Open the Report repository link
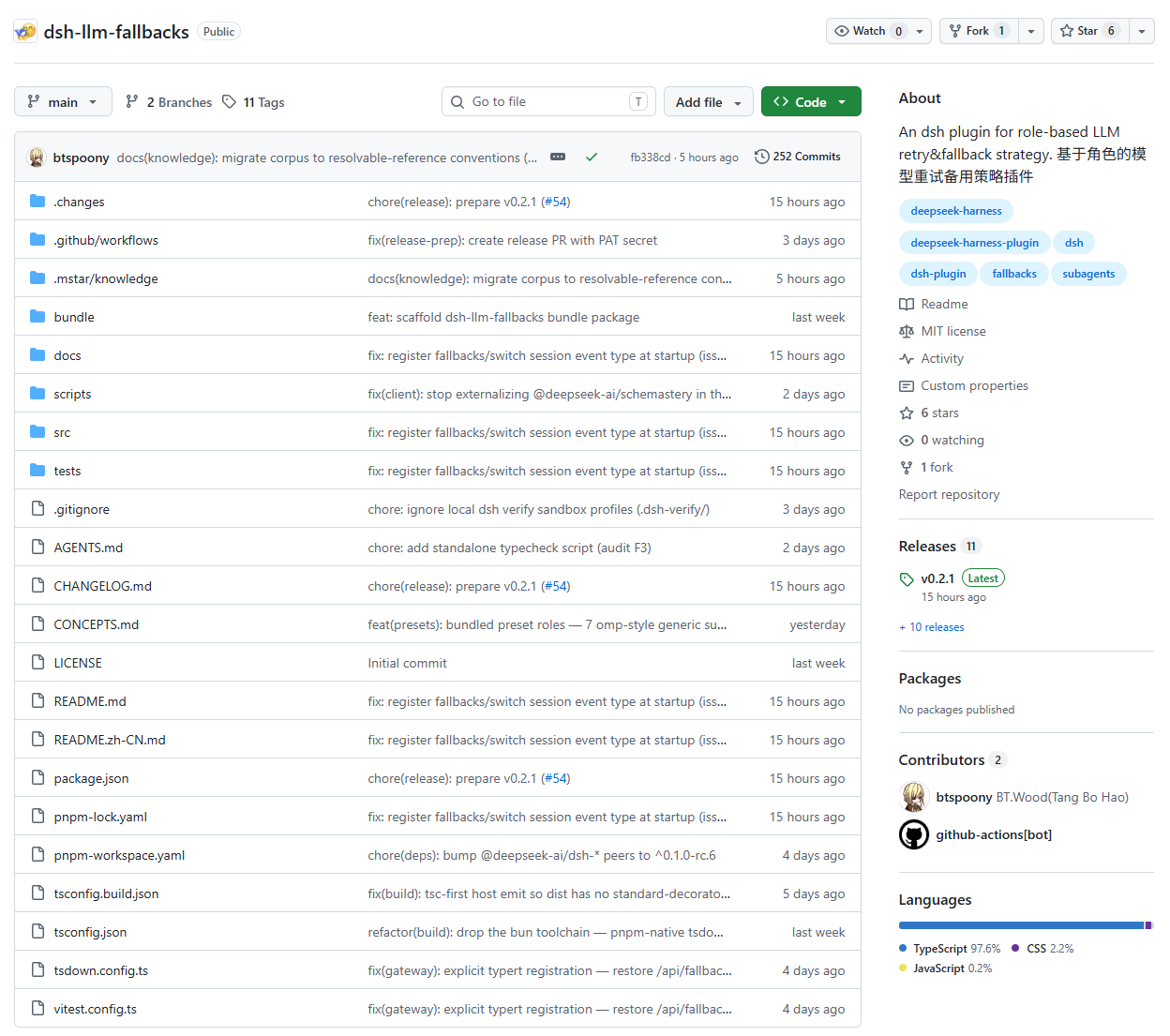This screenshot has width=1170, height=1036. pos(949,494)
